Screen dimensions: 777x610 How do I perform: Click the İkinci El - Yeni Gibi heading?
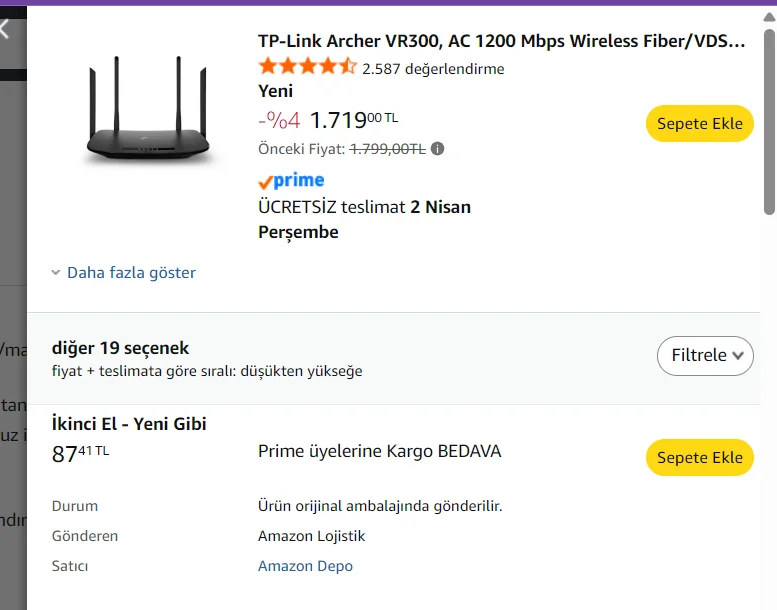click(x=129, y=424)
